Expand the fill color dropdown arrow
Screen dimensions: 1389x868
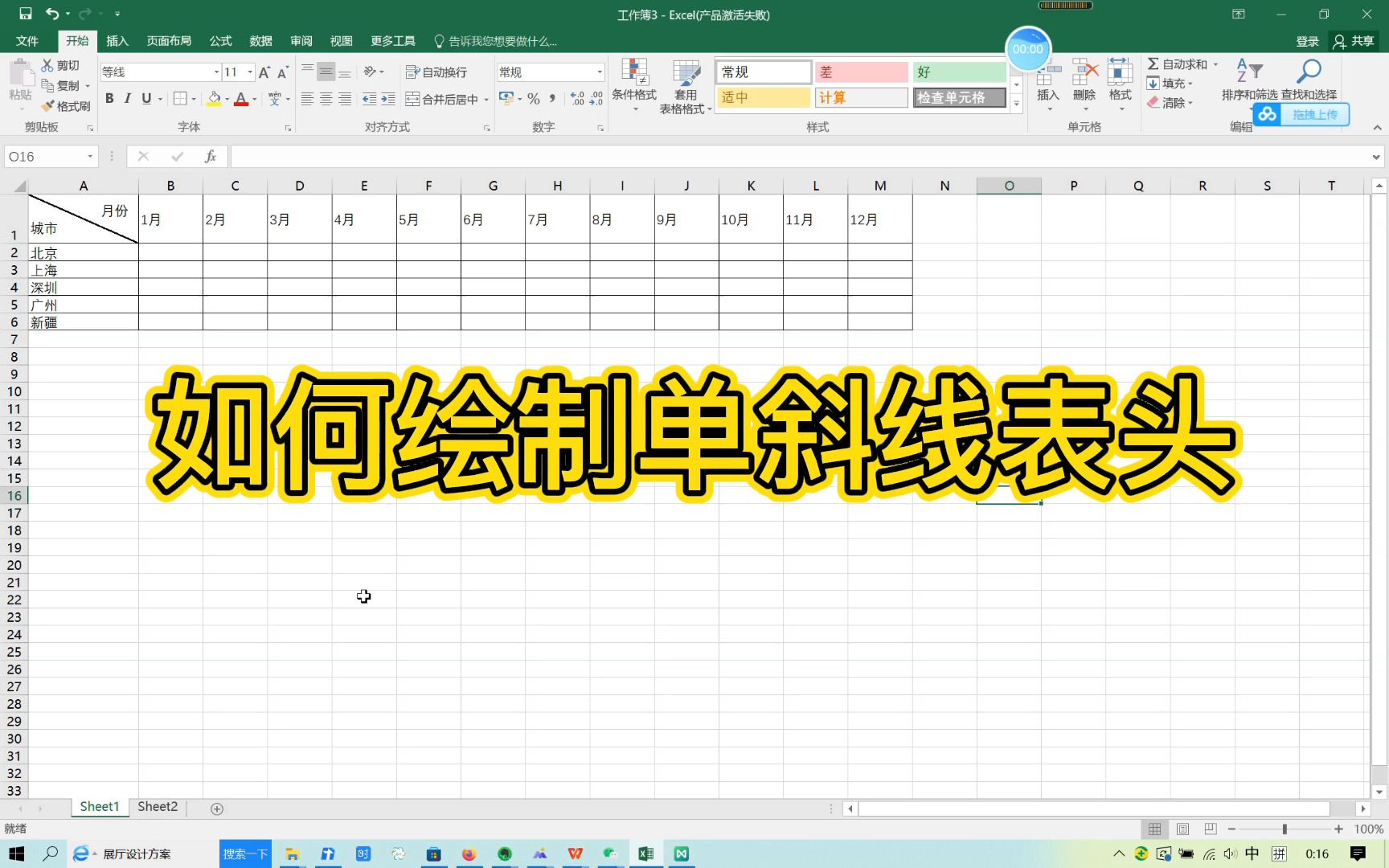click(x=226, y=98)
